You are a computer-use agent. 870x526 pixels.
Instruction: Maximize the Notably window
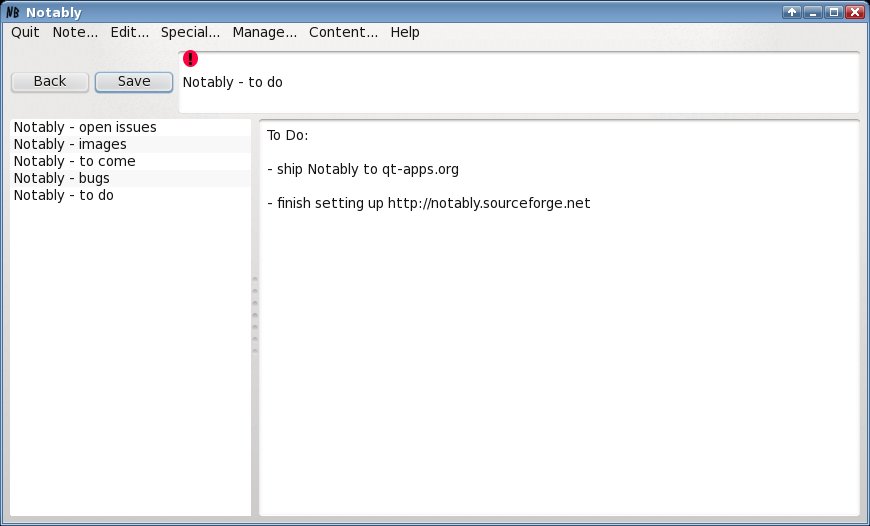[x=833, y=12]
